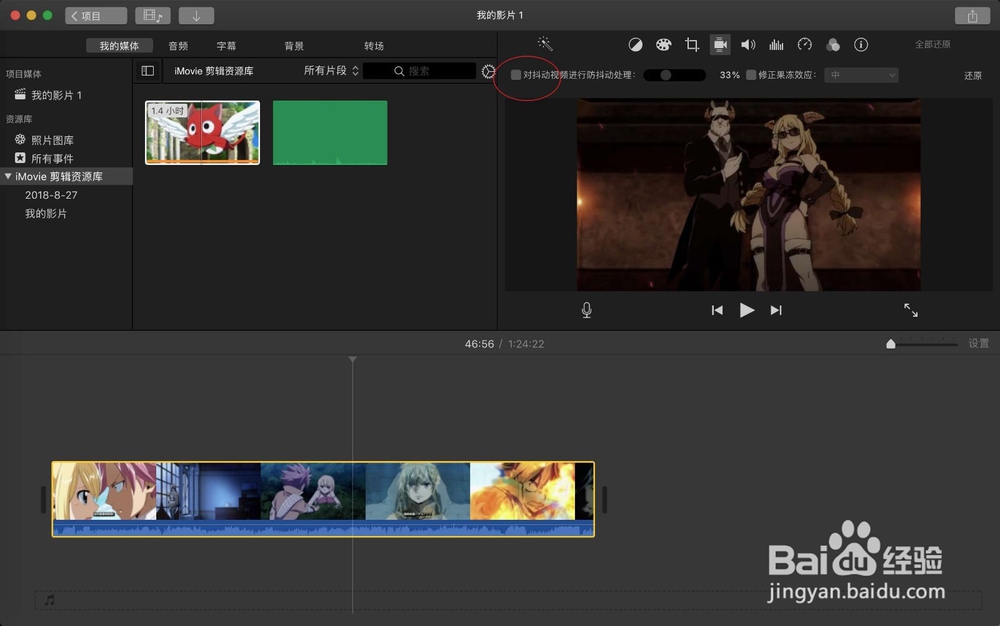Screen dimensions: 1000x626
Task: Switch to the 我的媒体 tab
Action: (119, 46)
